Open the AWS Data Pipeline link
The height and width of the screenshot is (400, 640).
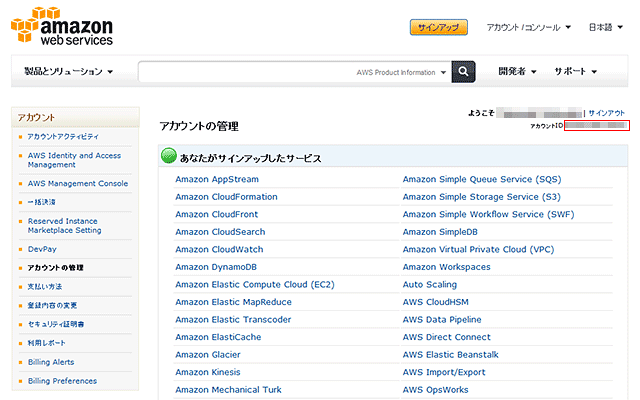pyautogui.click(x=442, y=320)
